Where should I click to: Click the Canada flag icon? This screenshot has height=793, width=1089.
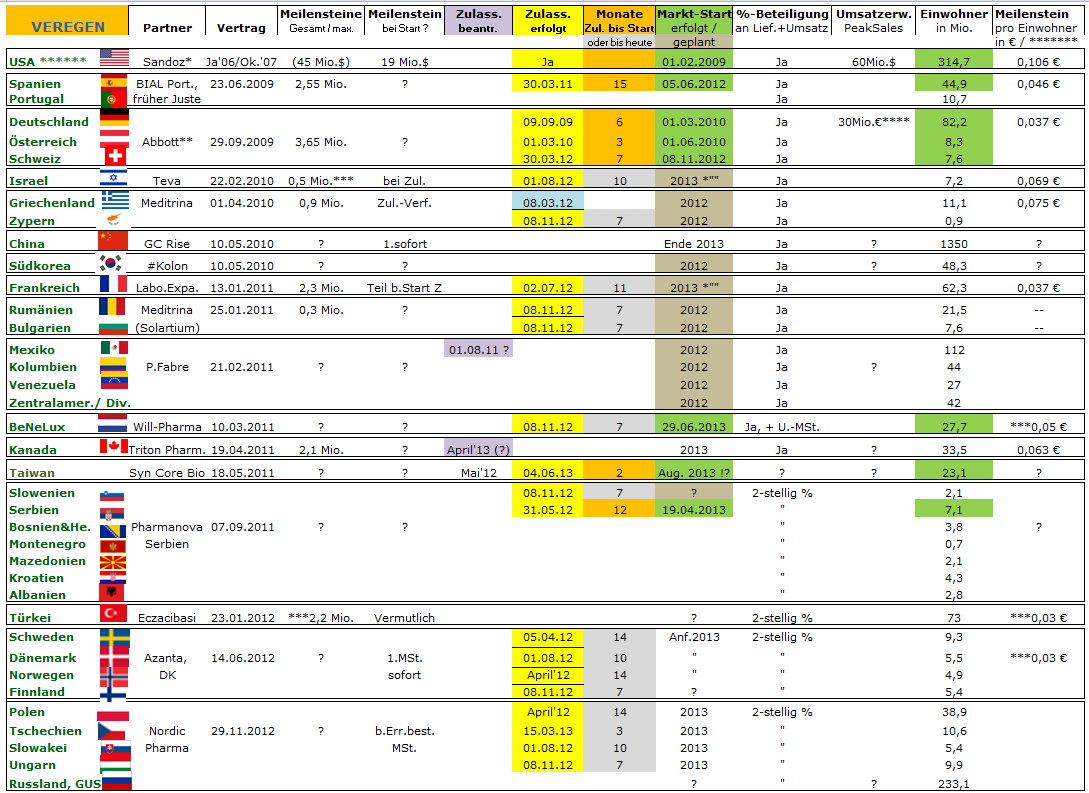115,446
